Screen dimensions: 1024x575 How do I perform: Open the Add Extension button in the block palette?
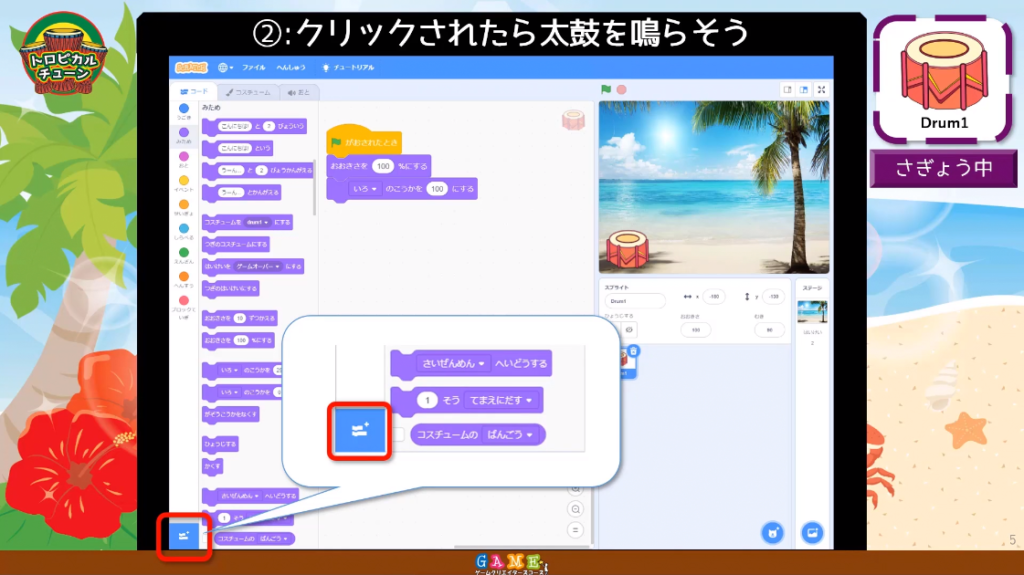(184, 536)
